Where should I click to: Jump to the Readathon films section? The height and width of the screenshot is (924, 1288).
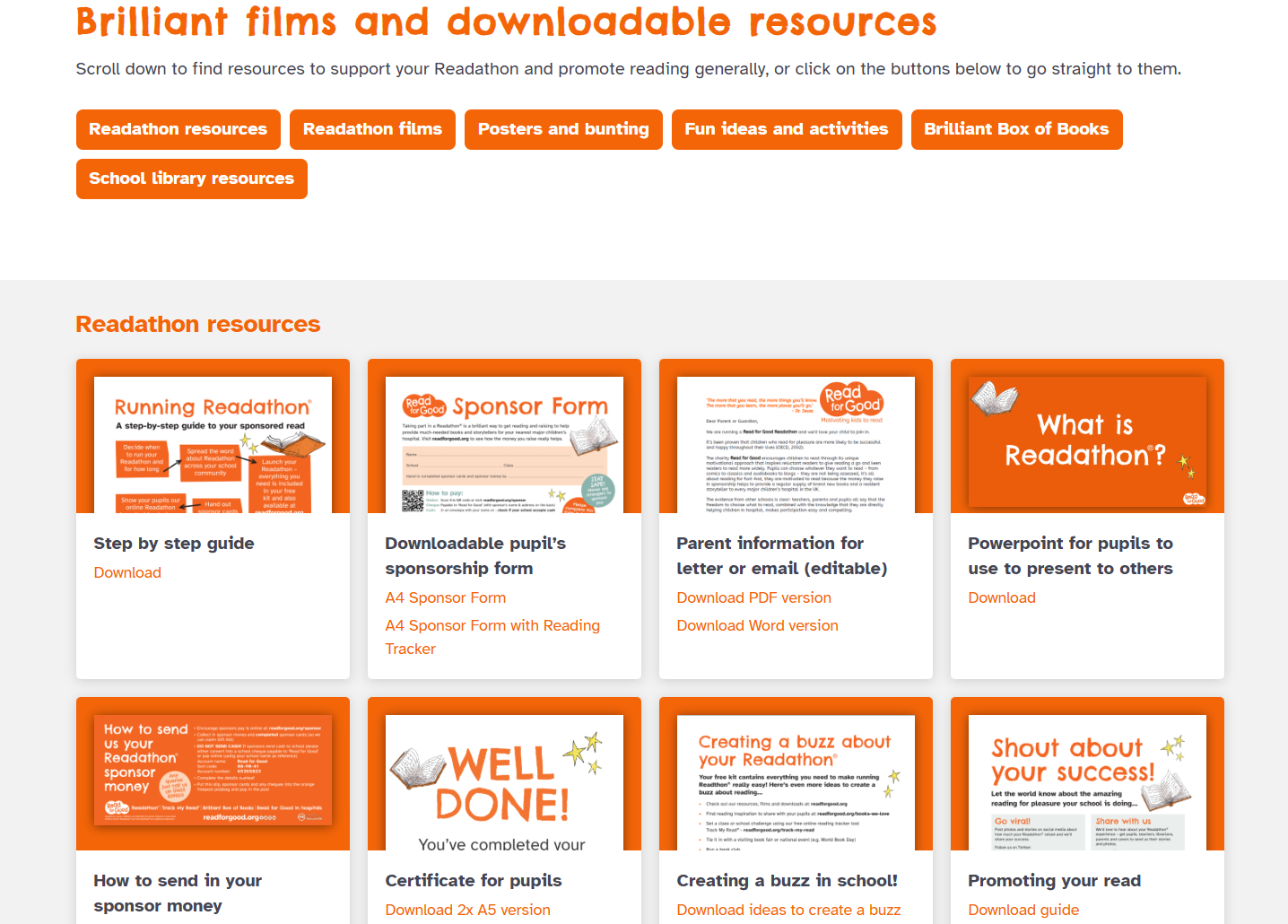pos(372,129)
